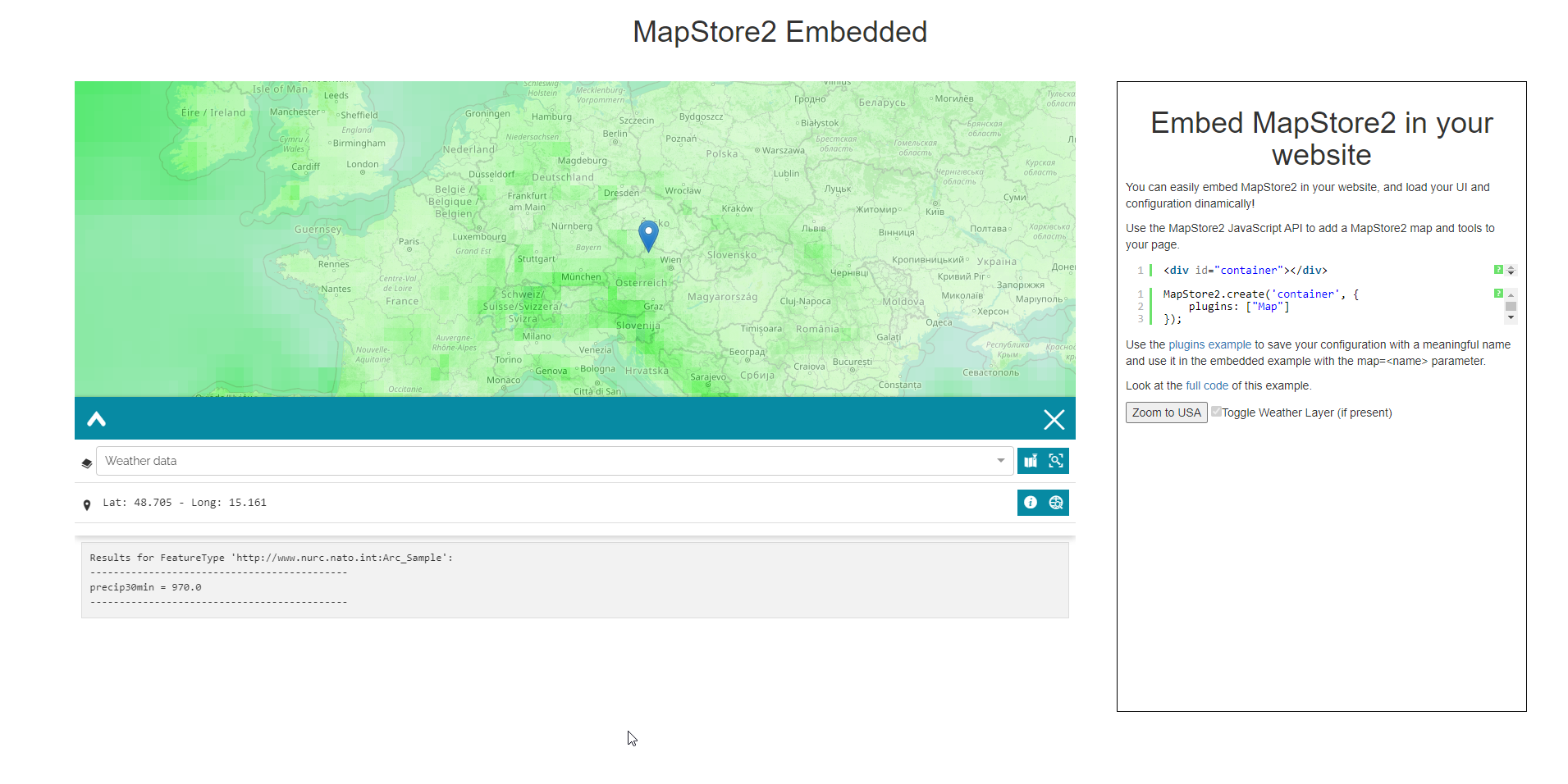
Task: Click the zoom-to-feature magnifier icon
Action: 1056,461
